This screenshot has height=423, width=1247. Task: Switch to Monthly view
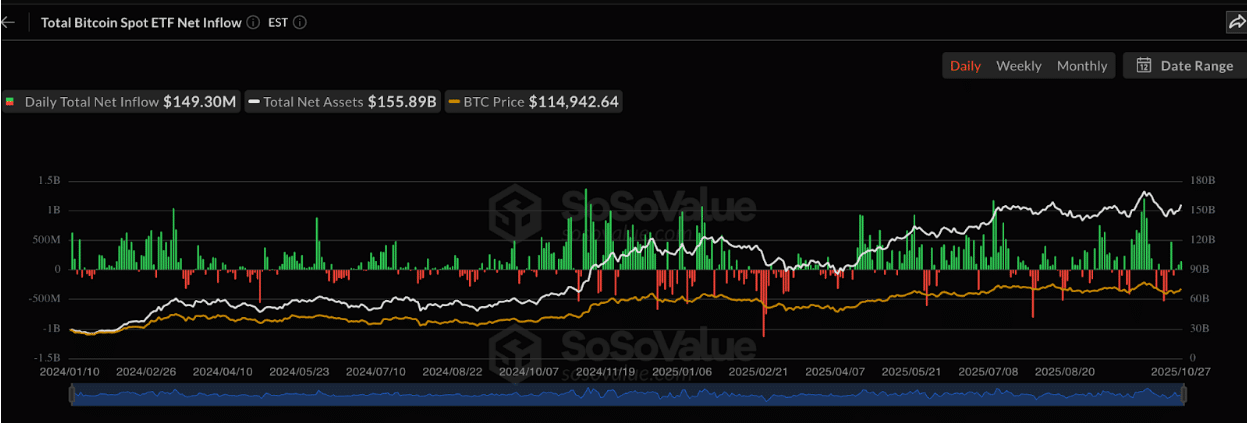click(1082, 66)
